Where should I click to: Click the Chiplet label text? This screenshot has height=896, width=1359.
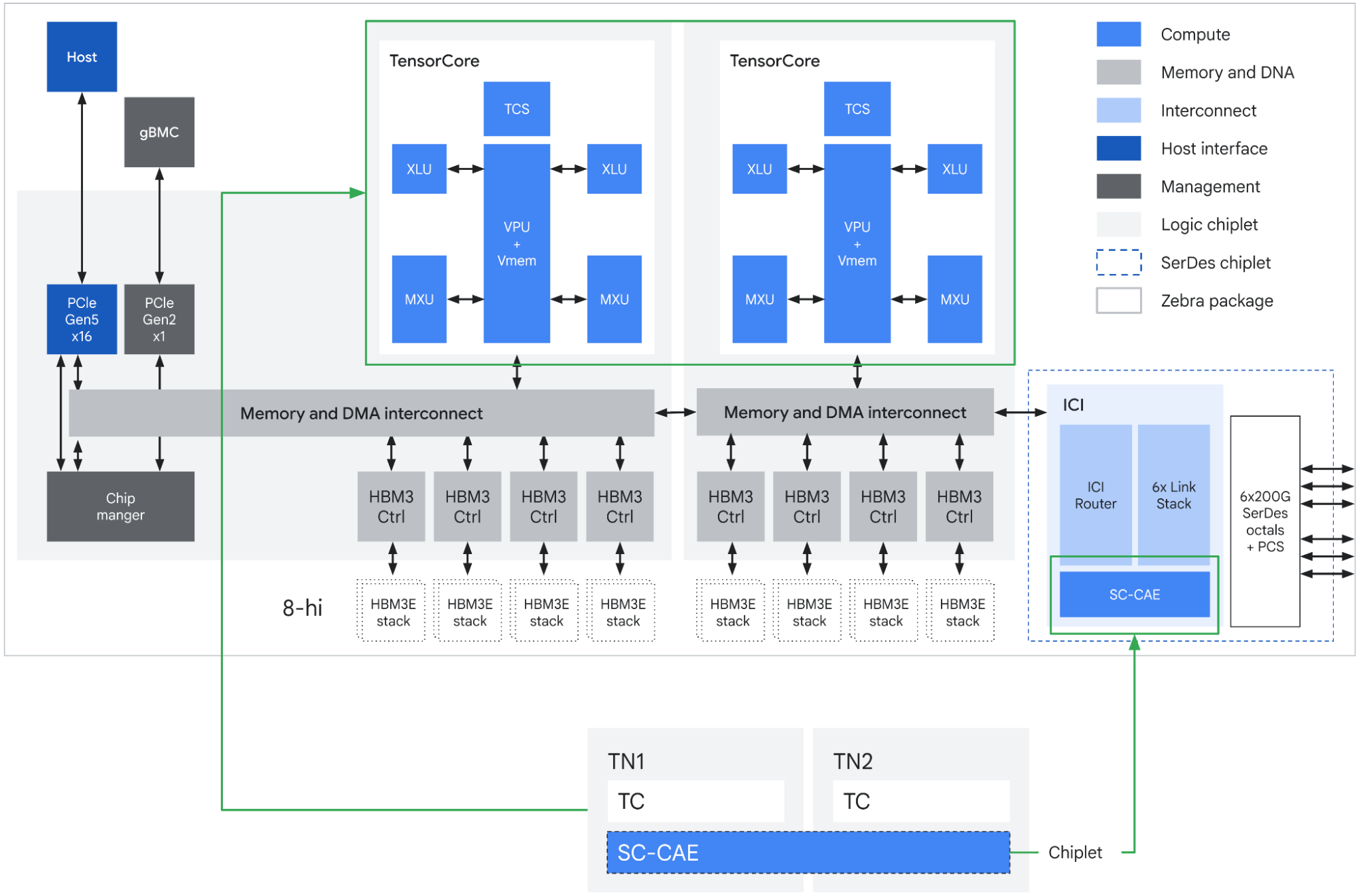pyautogui.click(x=1075, y=852)
